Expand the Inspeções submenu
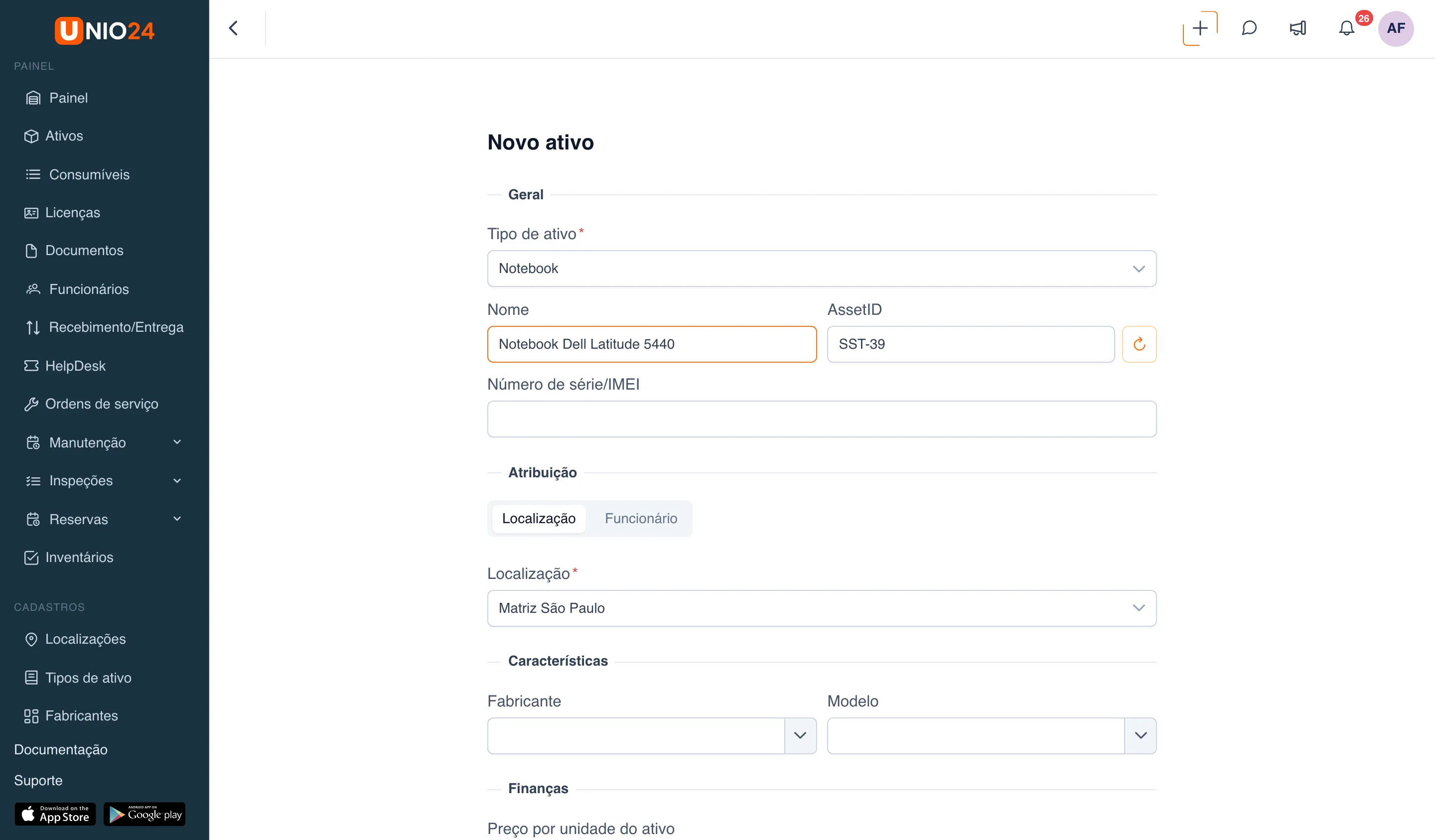The height and width of the screenshot is (840, 1435). 105,481
